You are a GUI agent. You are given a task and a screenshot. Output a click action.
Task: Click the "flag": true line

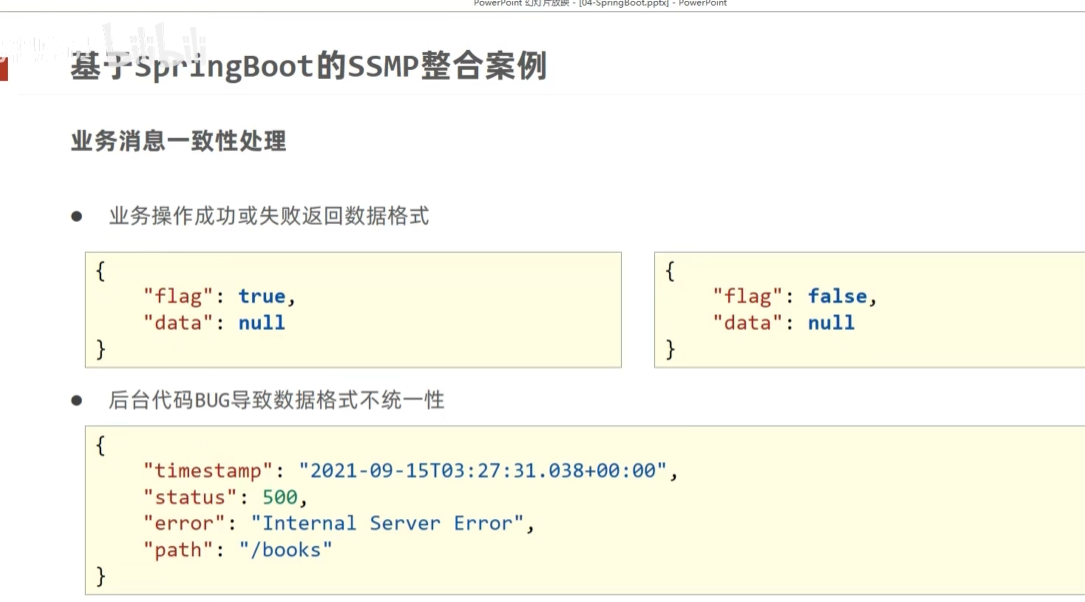click(x=219, y=296)
